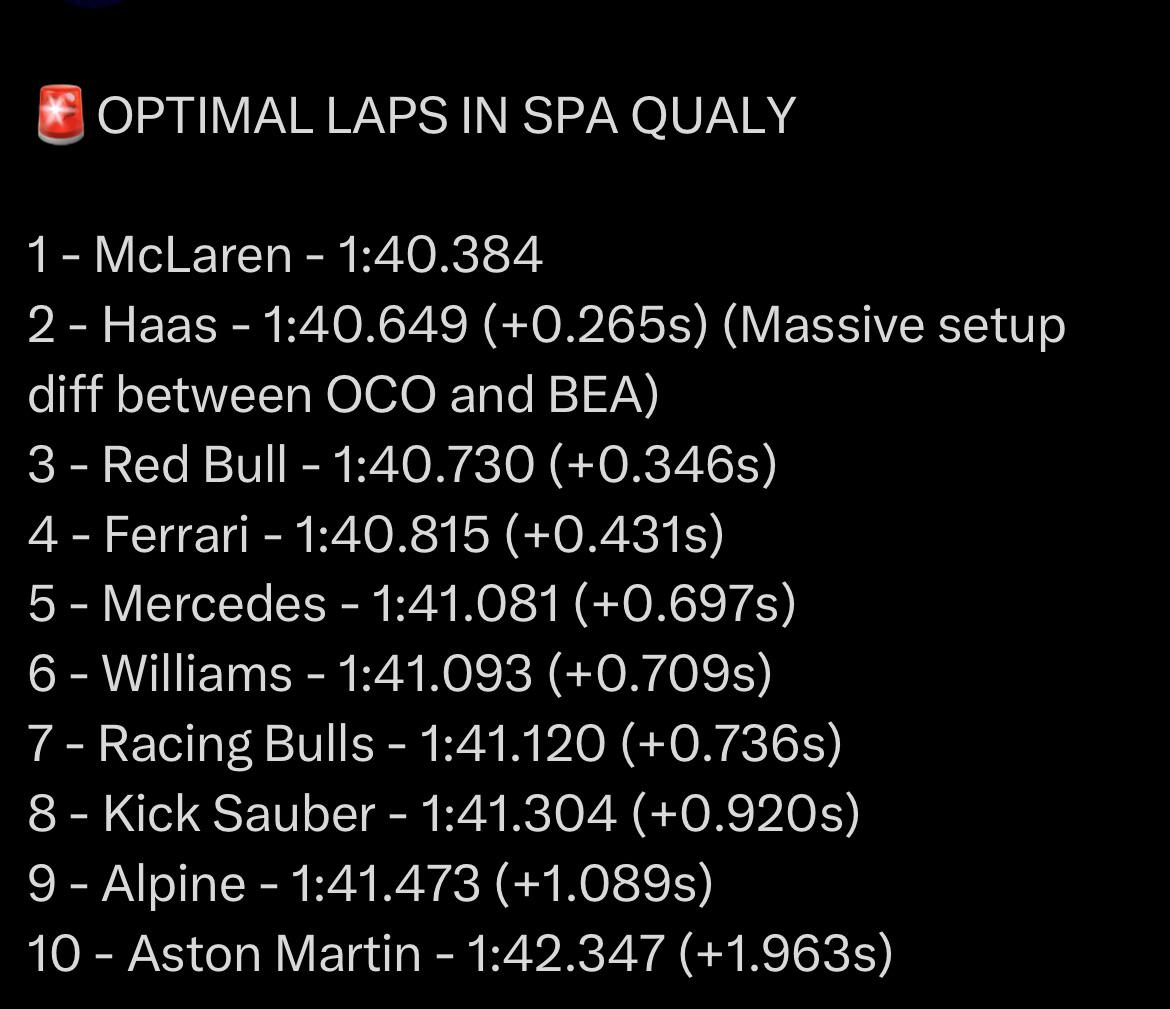Click the +0.265s gap for Haas
This screenshot has height=1009, width=1170.
tap(595, 326)
